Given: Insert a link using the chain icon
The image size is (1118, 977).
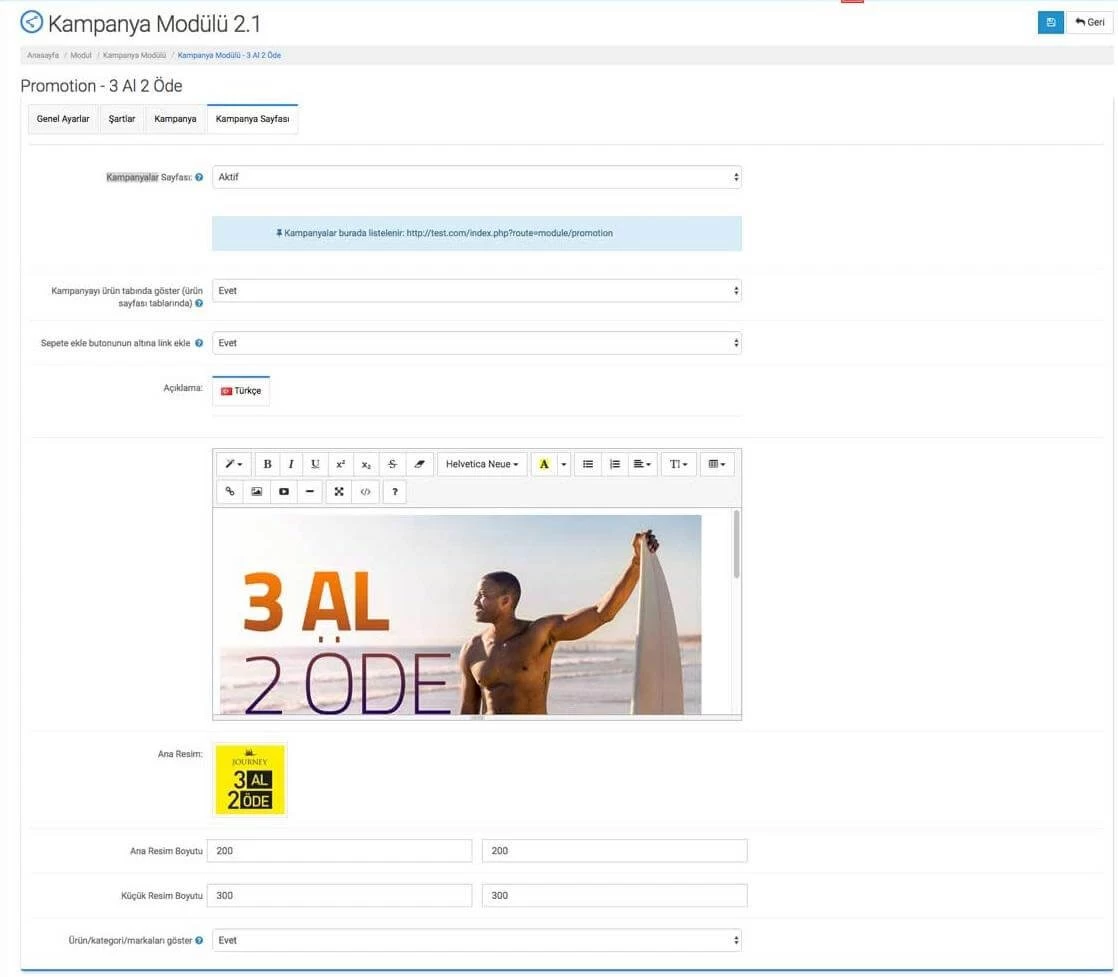Looking at the screenshot, I should coord(230,492).
